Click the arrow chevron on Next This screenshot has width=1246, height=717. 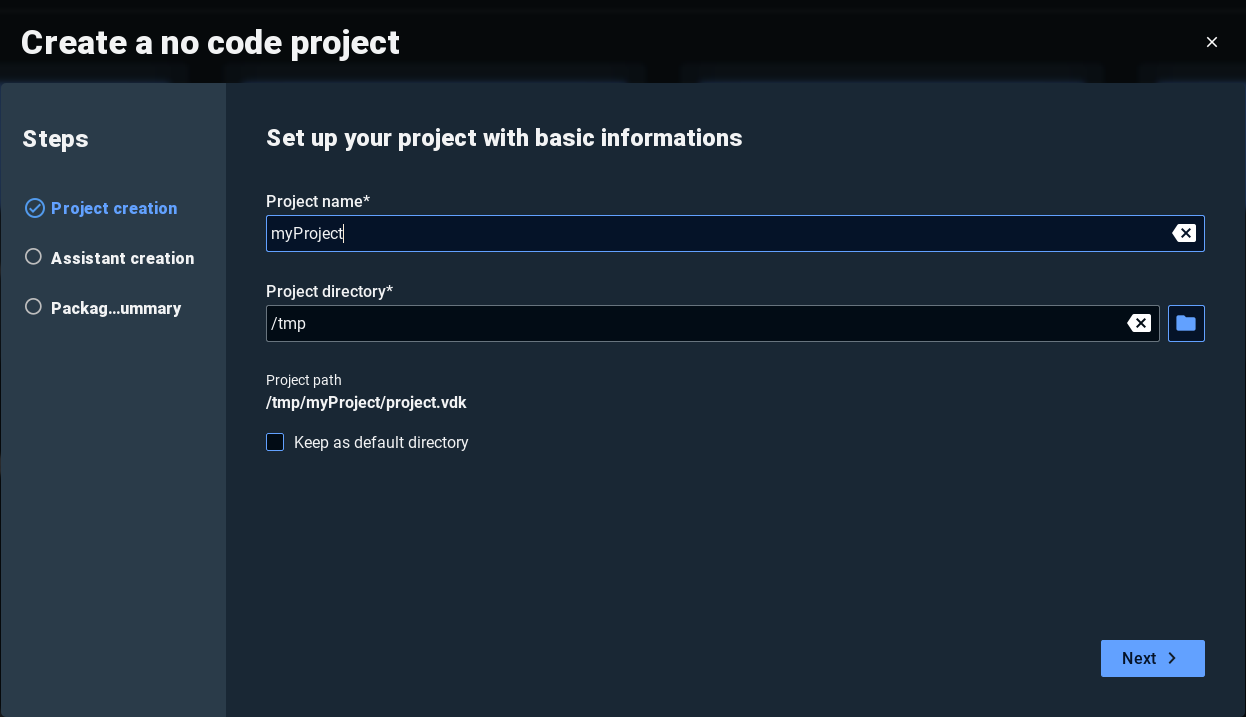tap(1173, 658)
